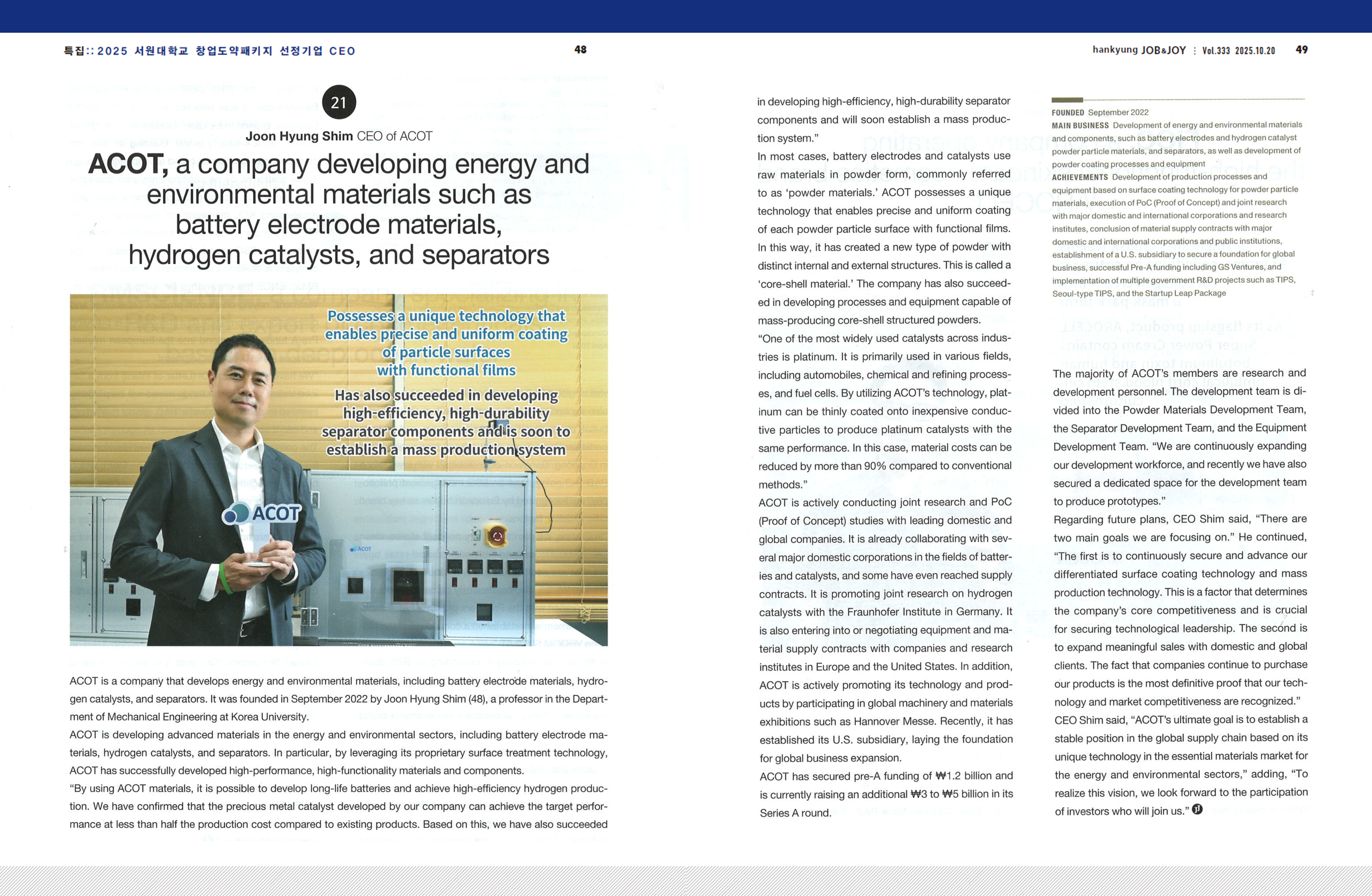Click the line starting "Regarding future plans, CEO Shim said"
Image resolution: width=1372 pixels, height=896 pixels.
click(x=1180, y=519)
